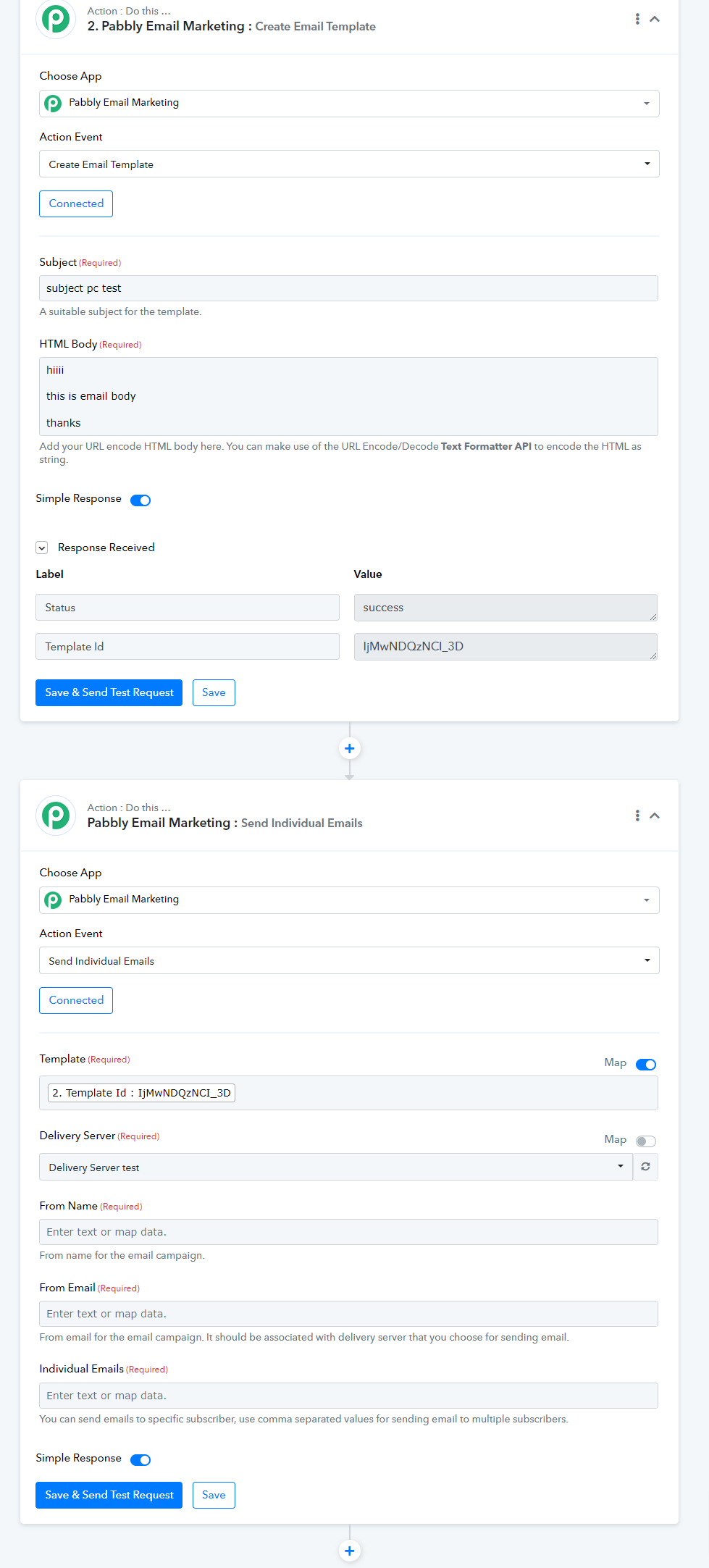Toggle Simple Response in Send Individual Emails step

click(140, 1460)
